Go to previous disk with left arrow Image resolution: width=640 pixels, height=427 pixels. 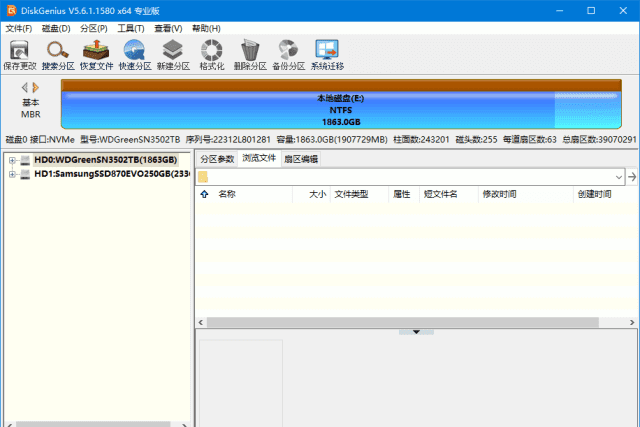(x=24, y=87)
